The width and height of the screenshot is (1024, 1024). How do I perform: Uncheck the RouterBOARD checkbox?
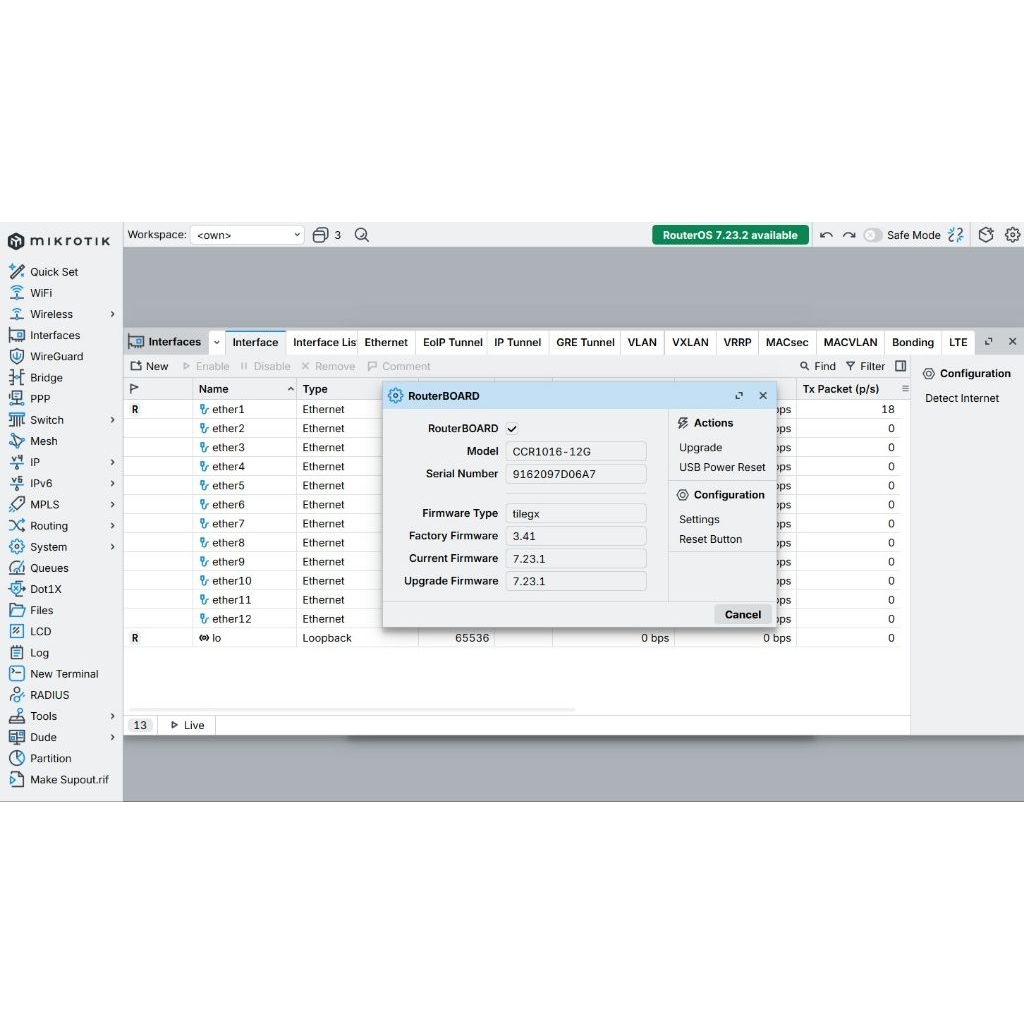512,429
